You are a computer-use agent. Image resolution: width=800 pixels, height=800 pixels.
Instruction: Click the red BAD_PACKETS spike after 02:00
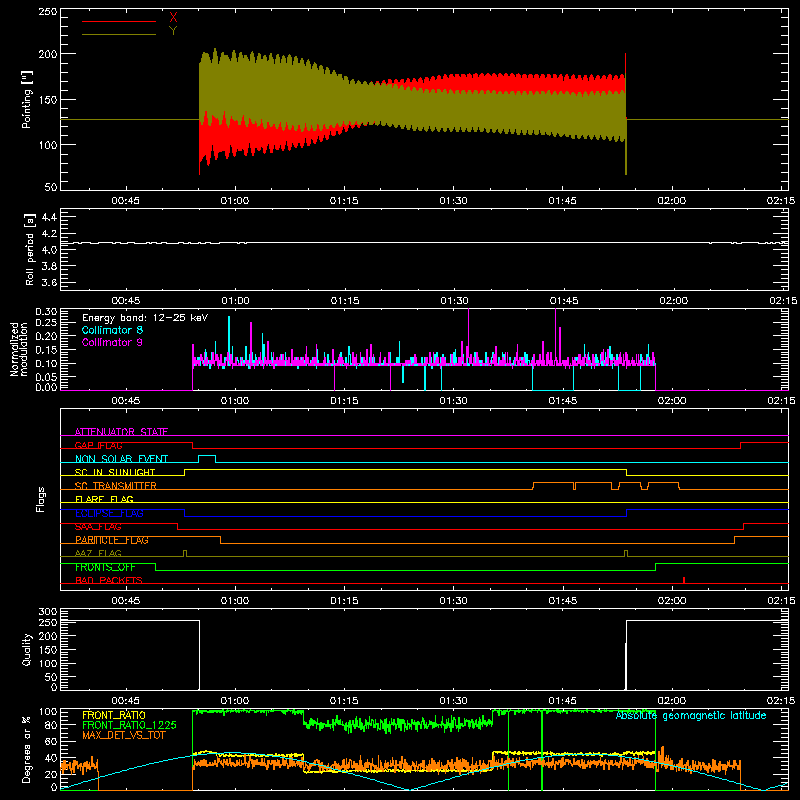click(684, 580)
